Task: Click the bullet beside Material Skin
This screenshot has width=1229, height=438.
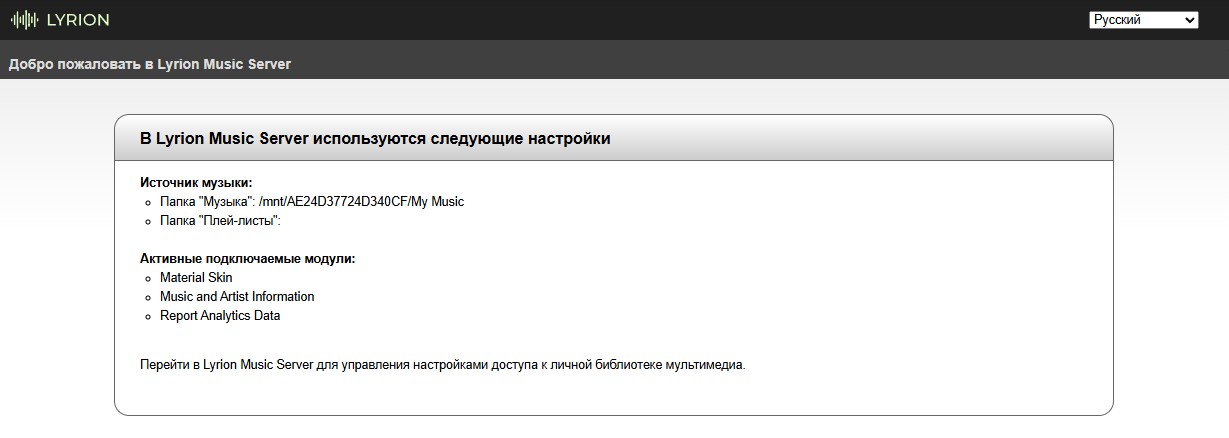Action: (148, 278)
